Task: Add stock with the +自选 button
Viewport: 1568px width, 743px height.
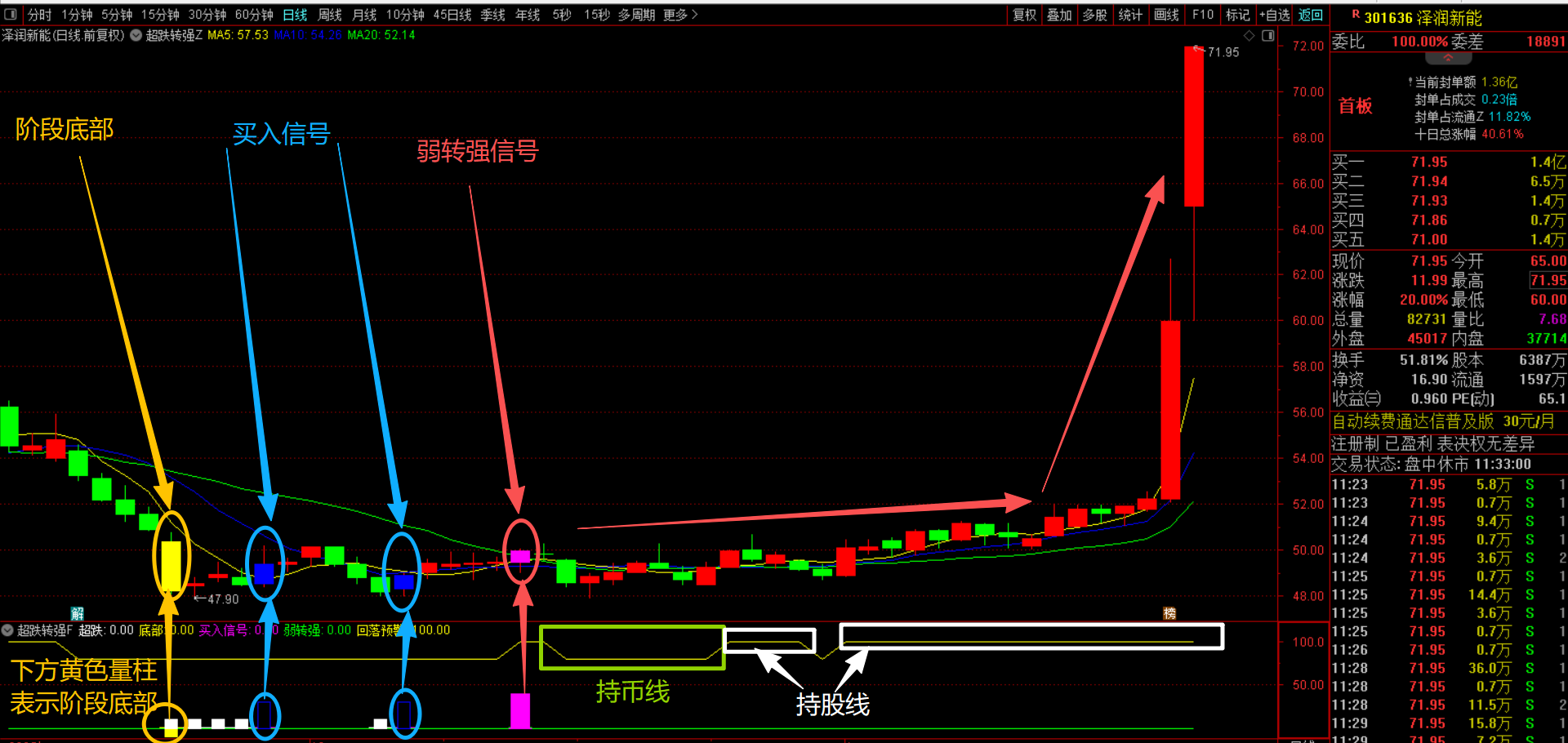Action: [1275, 15]
